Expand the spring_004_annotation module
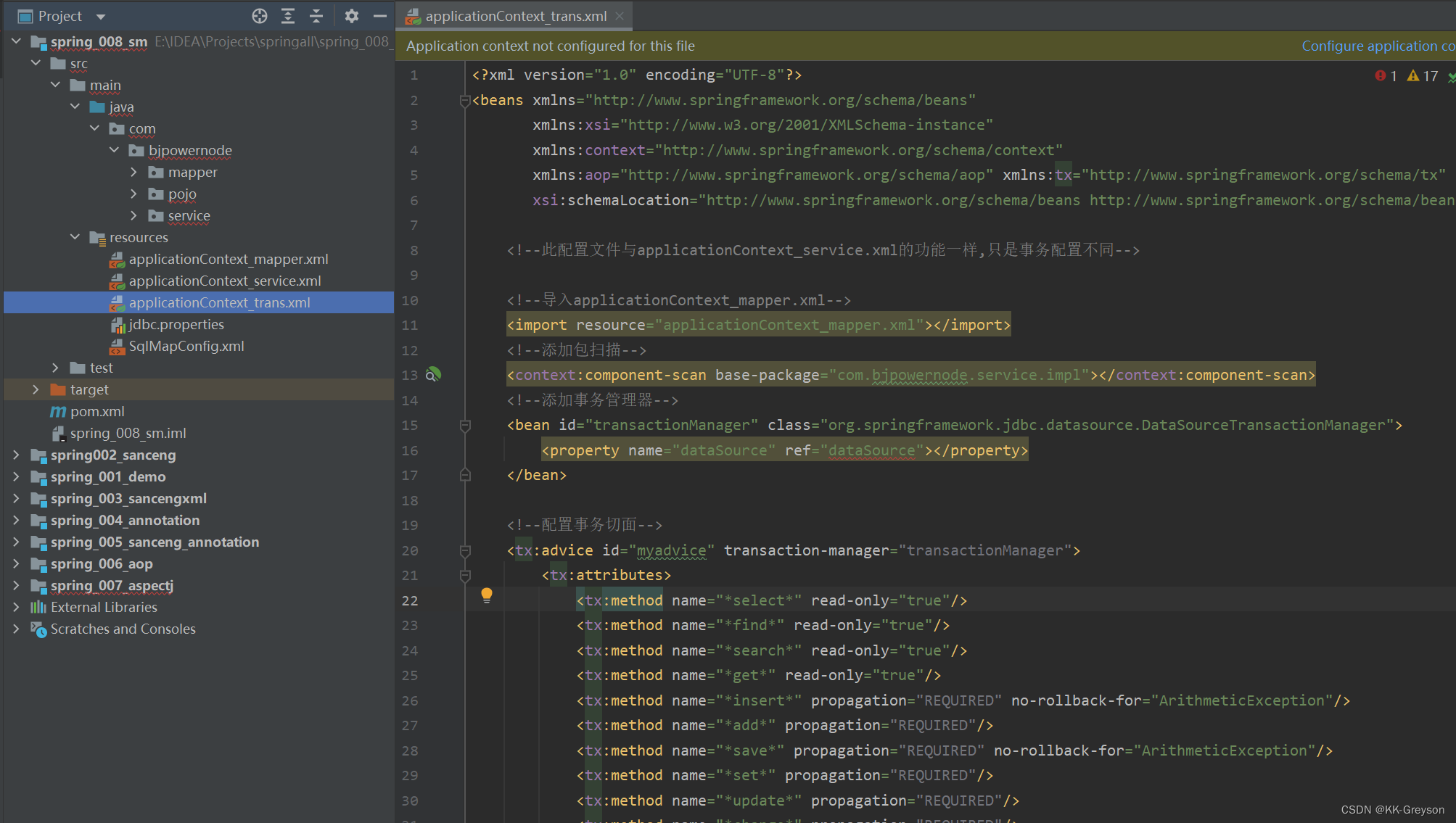Screen dimensions: 1456x823 [x=16, y=520]
